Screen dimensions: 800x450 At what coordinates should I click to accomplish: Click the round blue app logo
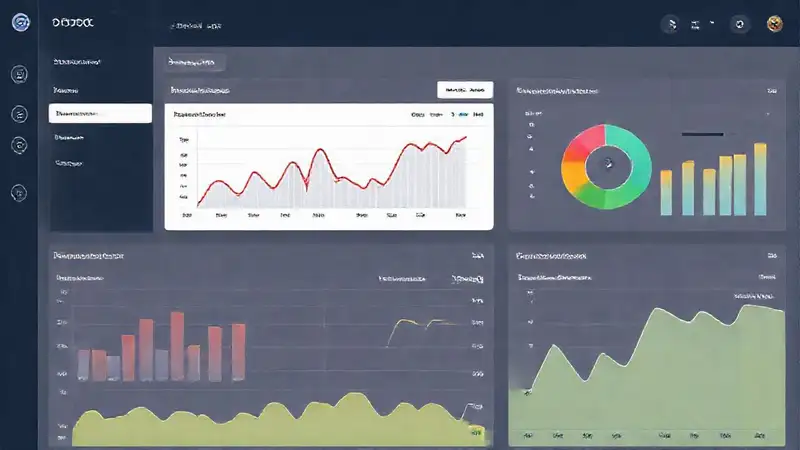click(20, 22)
